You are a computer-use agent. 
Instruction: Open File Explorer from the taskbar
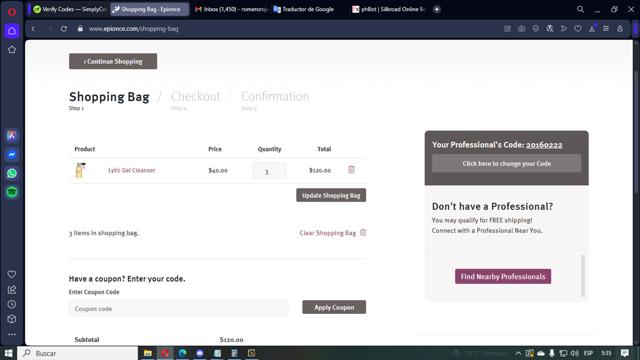point(148,353)
